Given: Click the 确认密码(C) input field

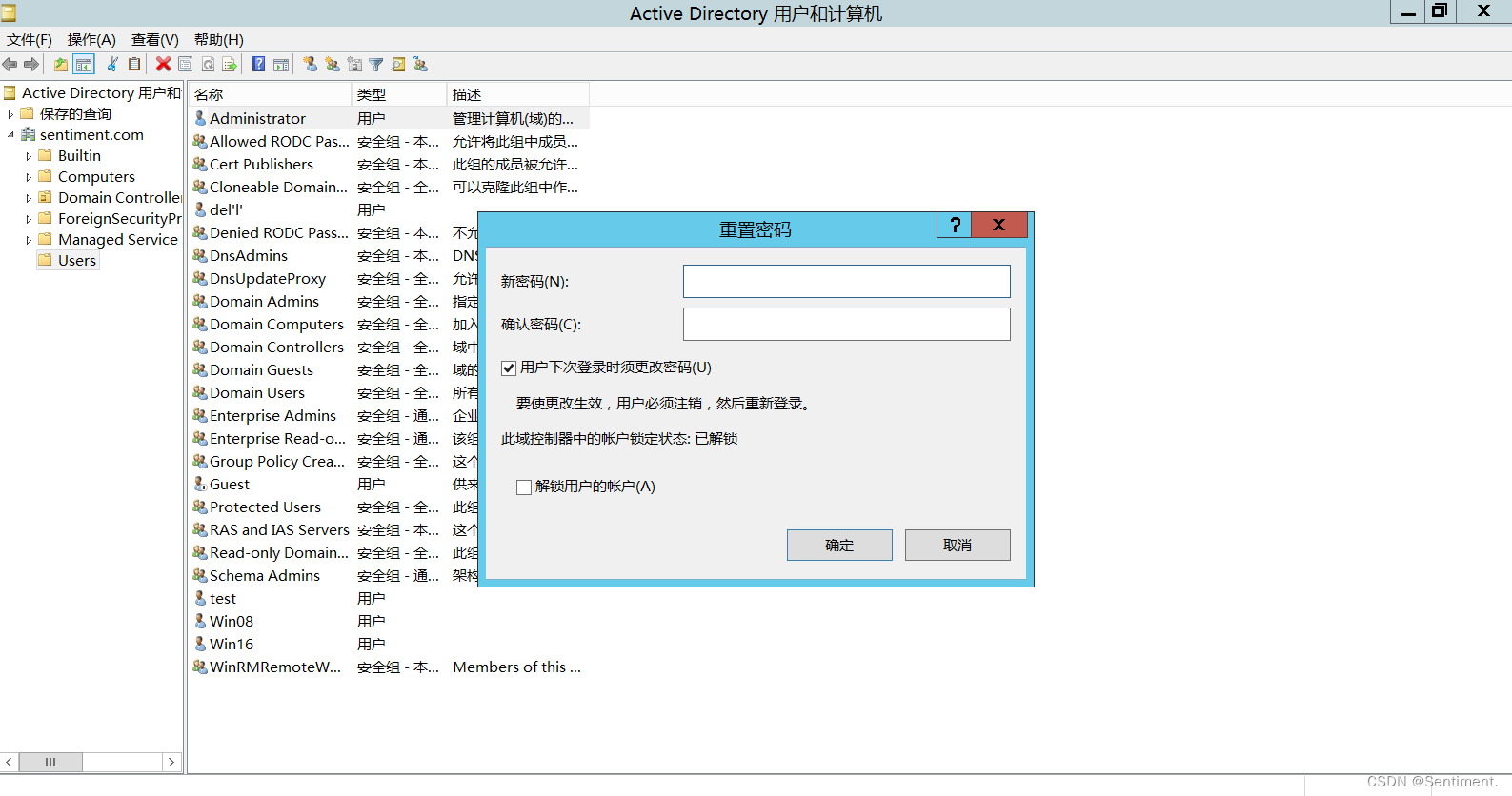Looking at the screenshot, I should (847, 324).
